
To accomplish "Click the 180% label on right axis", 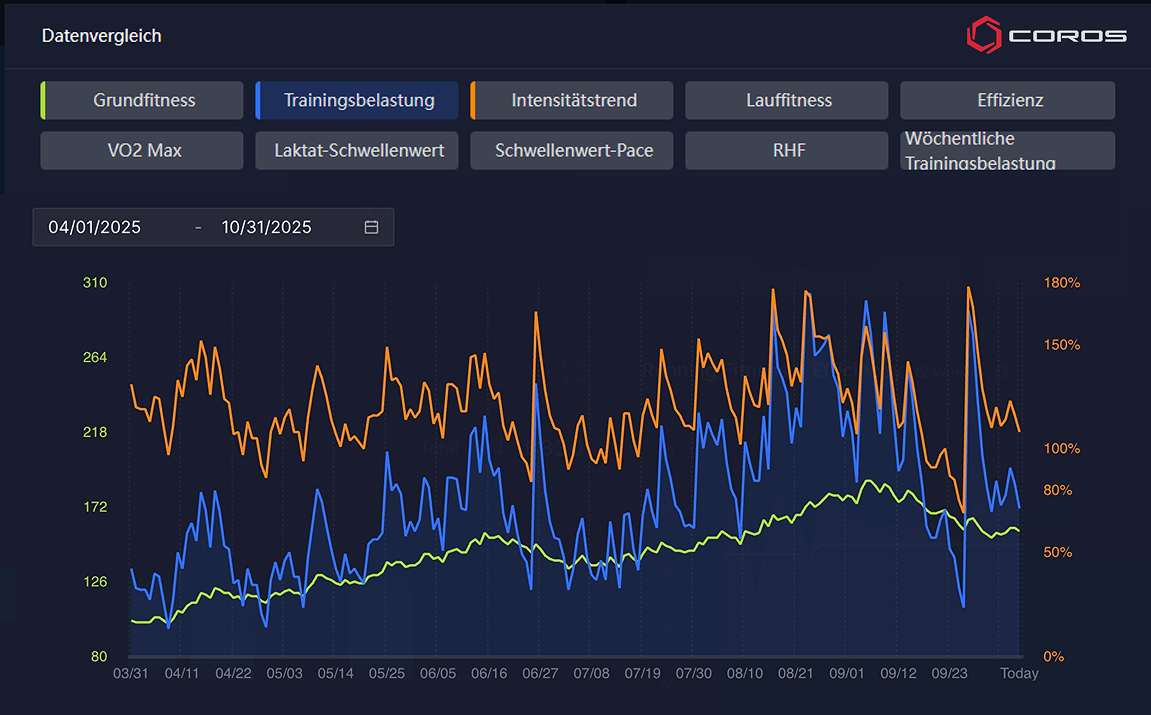I will point(1062,283).
